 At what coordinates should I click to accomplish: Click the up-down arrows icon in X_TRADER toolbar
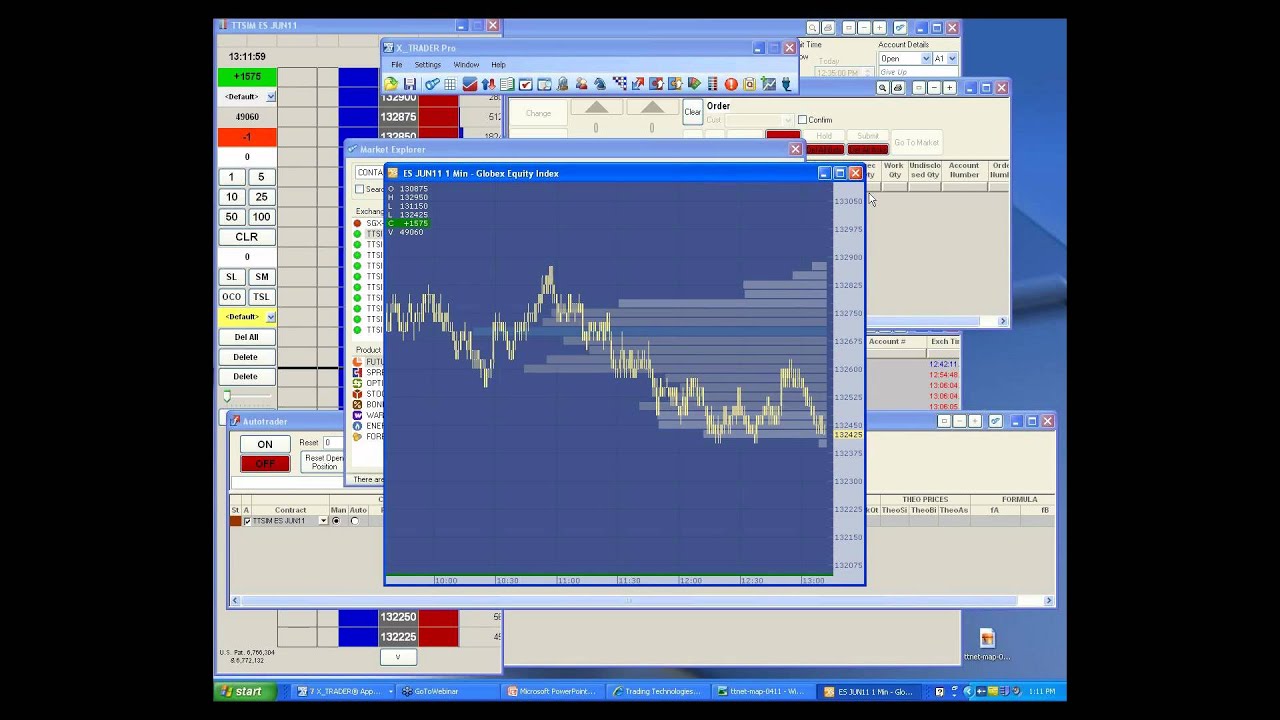488,84
